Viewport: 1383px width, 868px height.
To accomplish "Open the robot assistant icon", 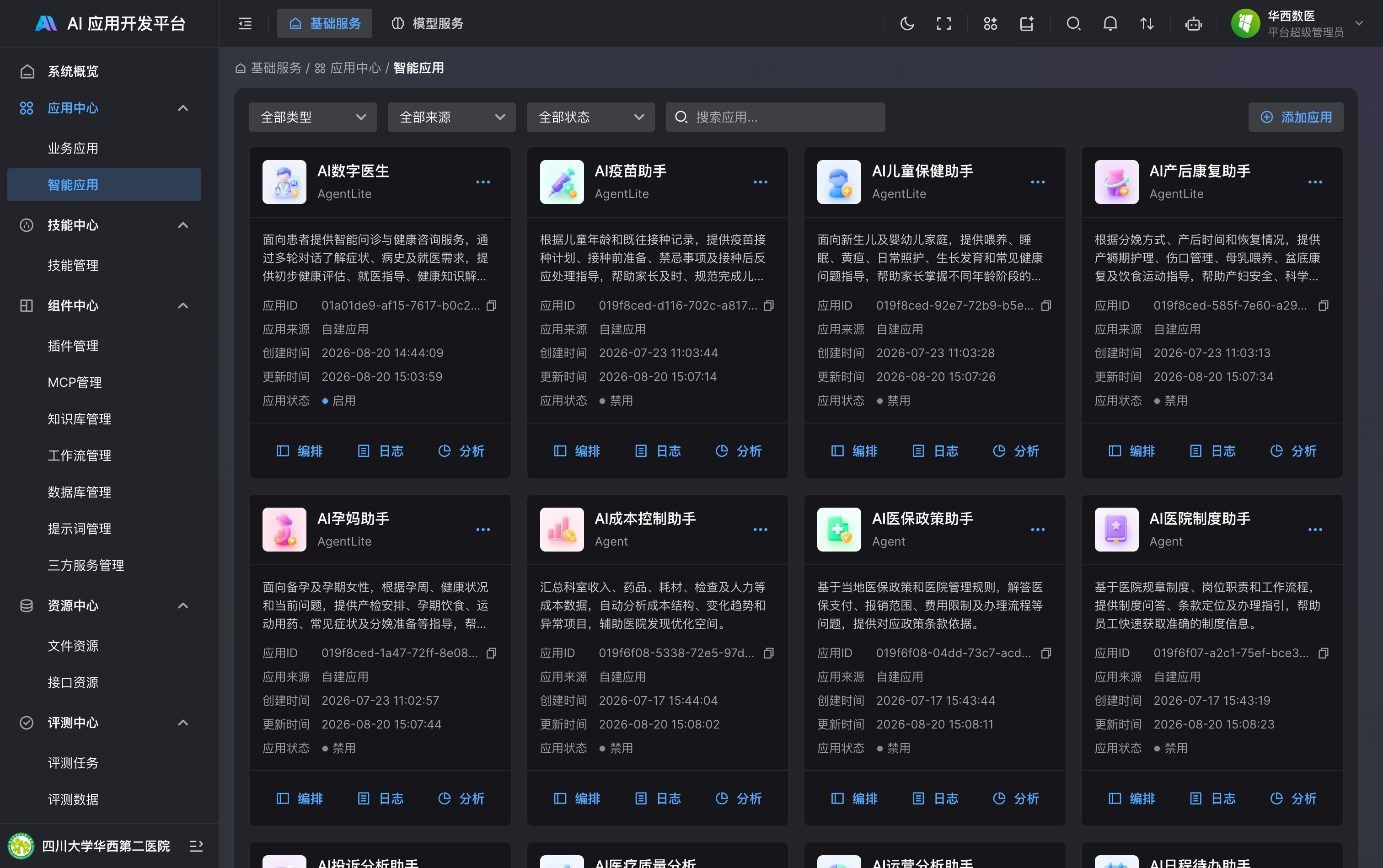I will click(1194, 23).
